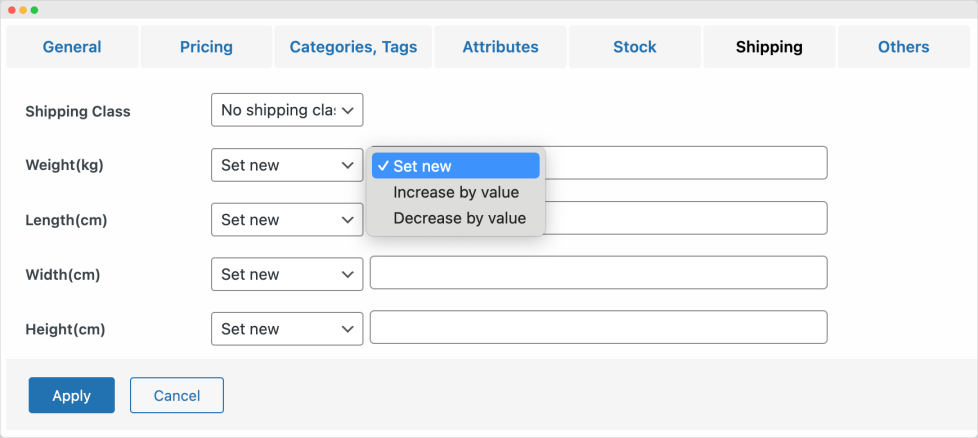Viewport: 978px width, 438px height.
Task: Go to Categories, Tags tab
Action: coord(353,47)
